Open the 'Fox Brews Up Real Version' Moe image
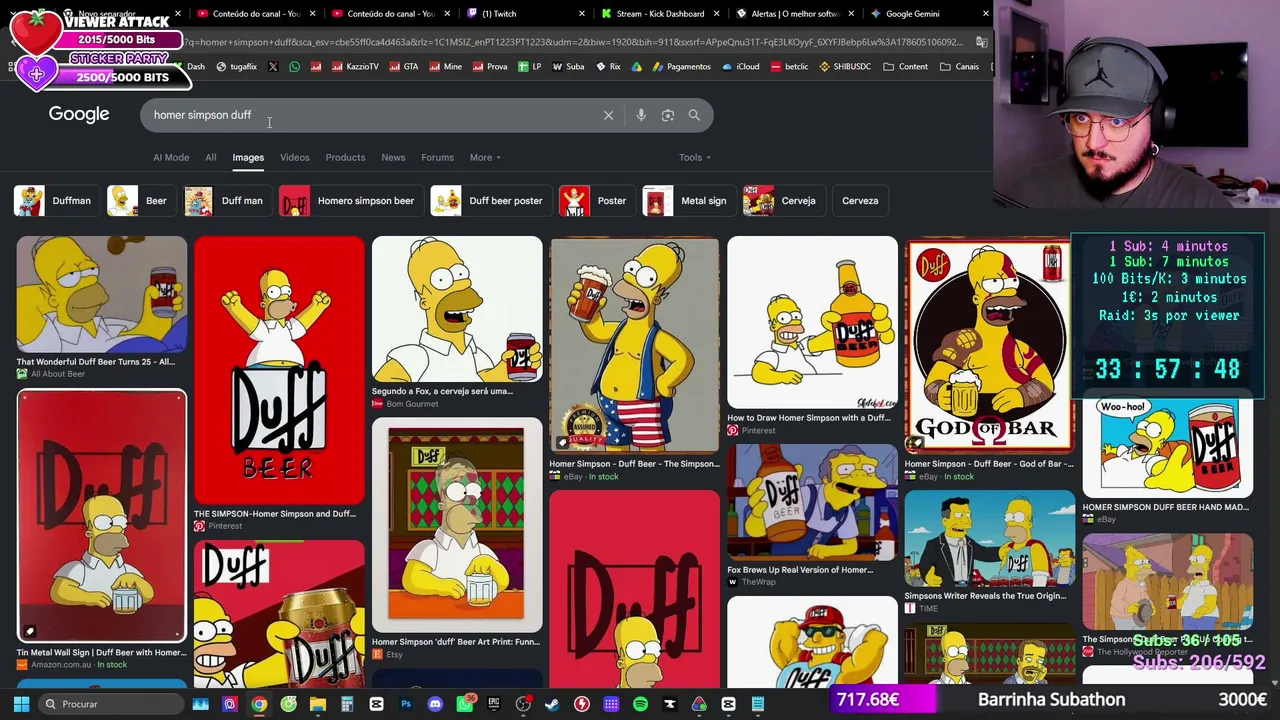The height and width of the screenshot is (720, 1280). pos(812,502)
